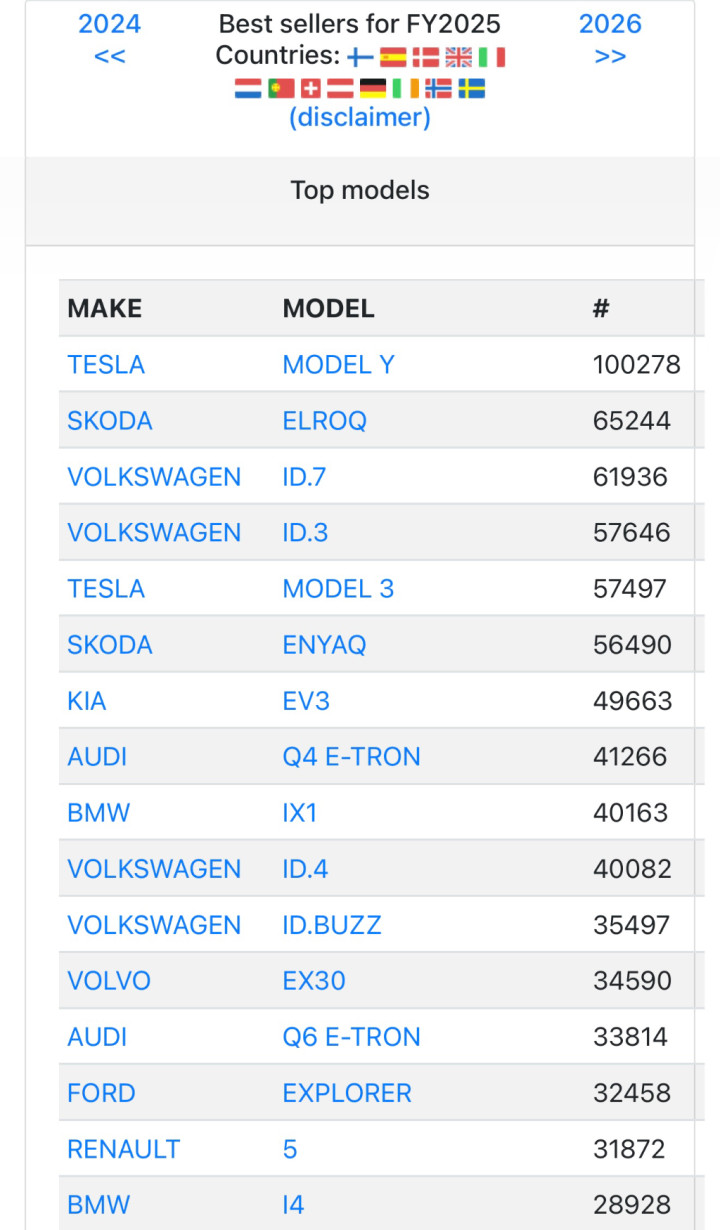Open the RENAULT make link
This screenshot has height=1230, width=720.
[123, 1149]
